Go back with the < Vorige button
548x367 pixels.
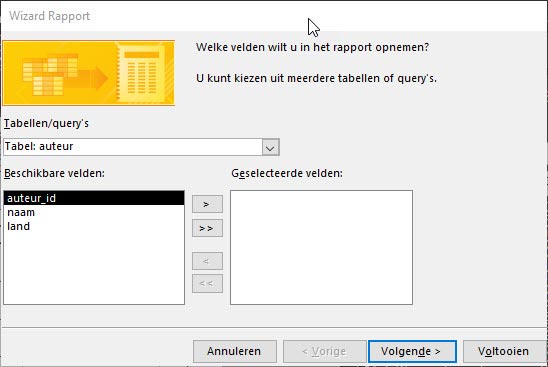pyautogui.click(x=325, y=351)
